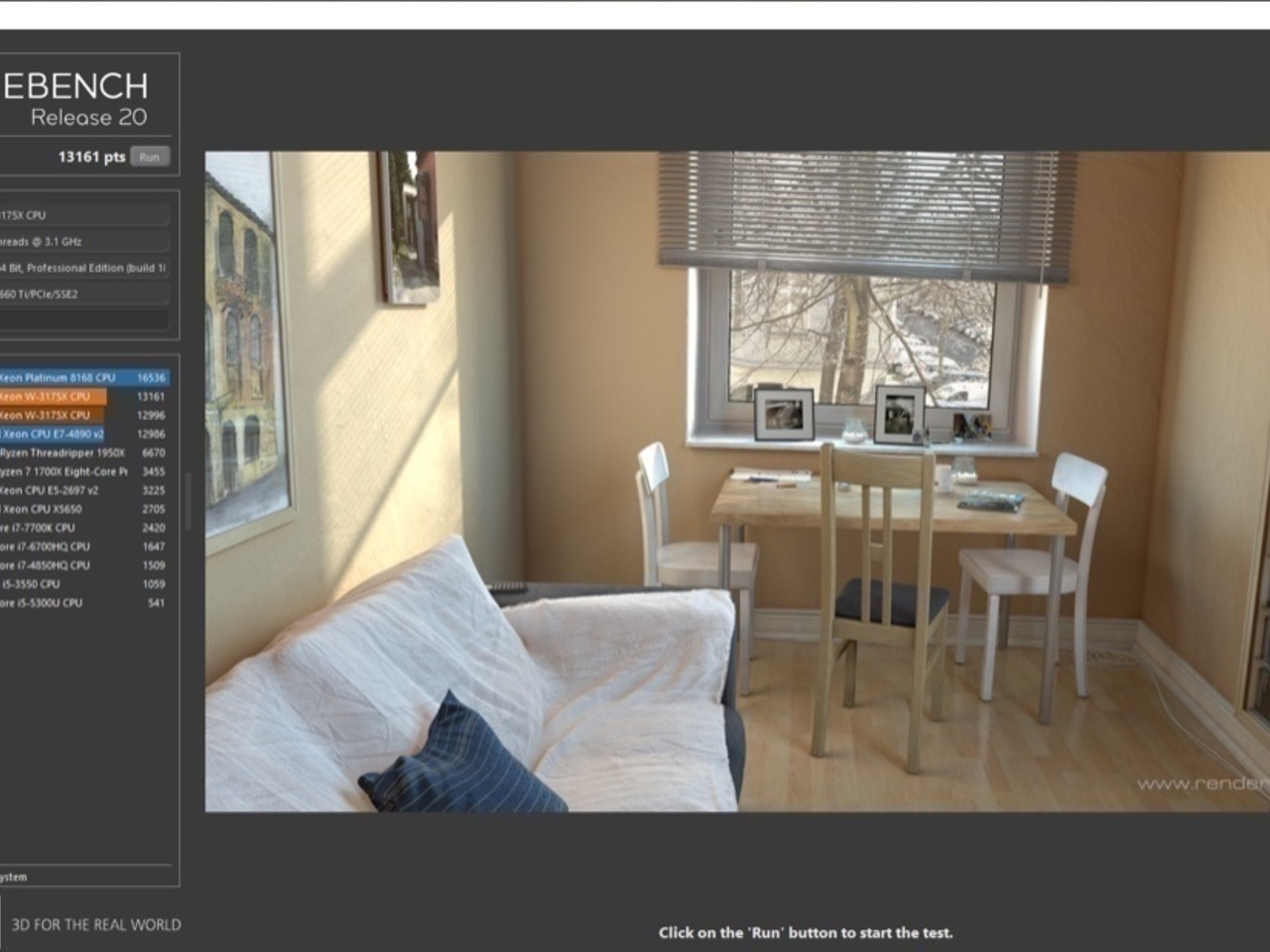Viewport: 1270px width, 952px height.
Task: Click the threads @ 3.1 GHz info field
Action: (x=83, y=242)
